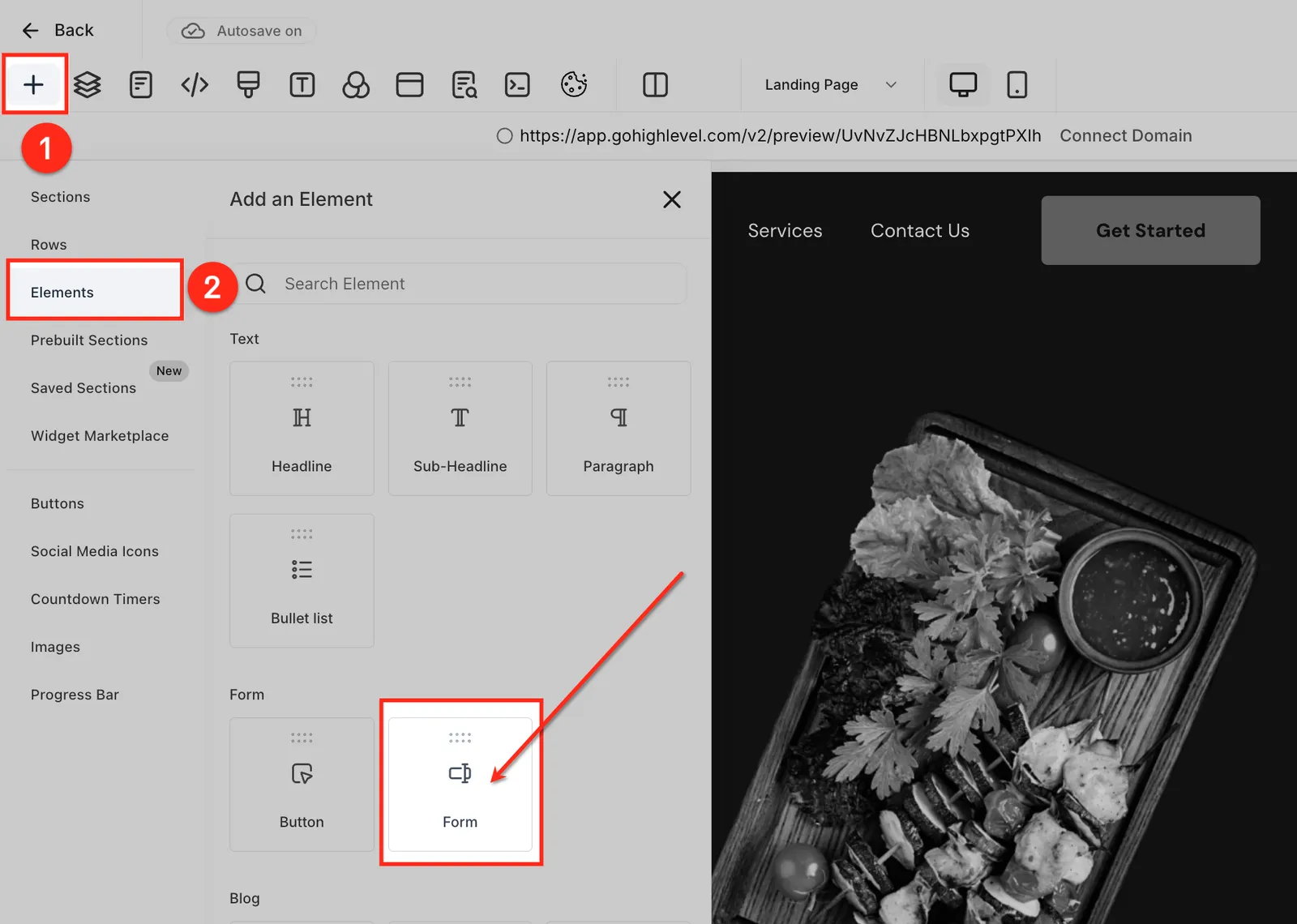1297x924 pixels.
Task: Click the Get Started button
Action: [x=1150, y=230]
